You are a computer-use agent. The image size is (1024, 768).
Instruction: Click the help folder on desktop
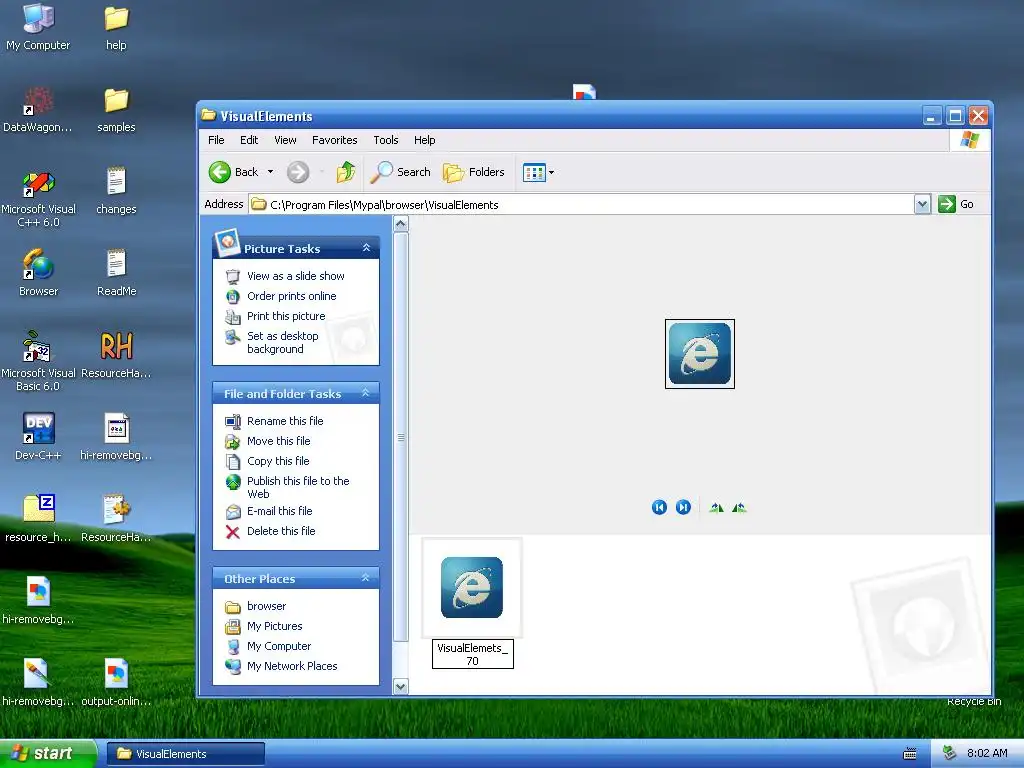(116, 27)
